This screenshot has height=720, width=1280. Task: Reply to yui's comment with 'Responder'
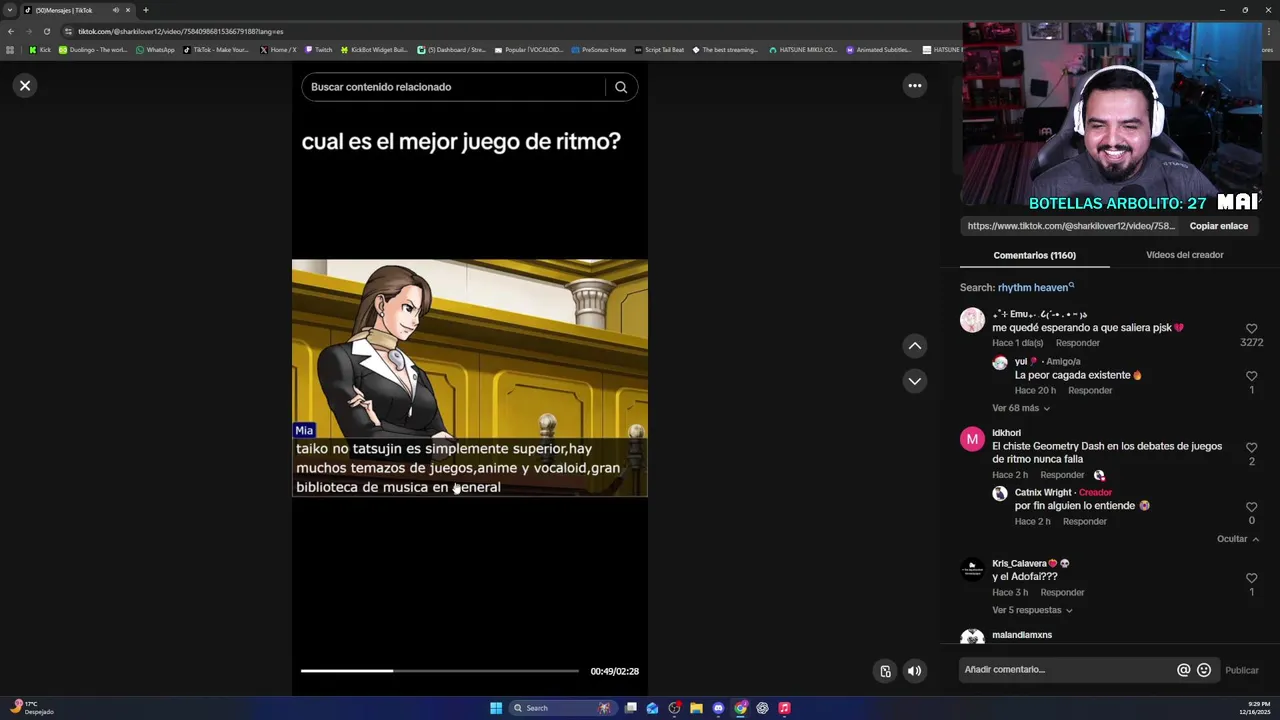click(x=1090, y=390)
